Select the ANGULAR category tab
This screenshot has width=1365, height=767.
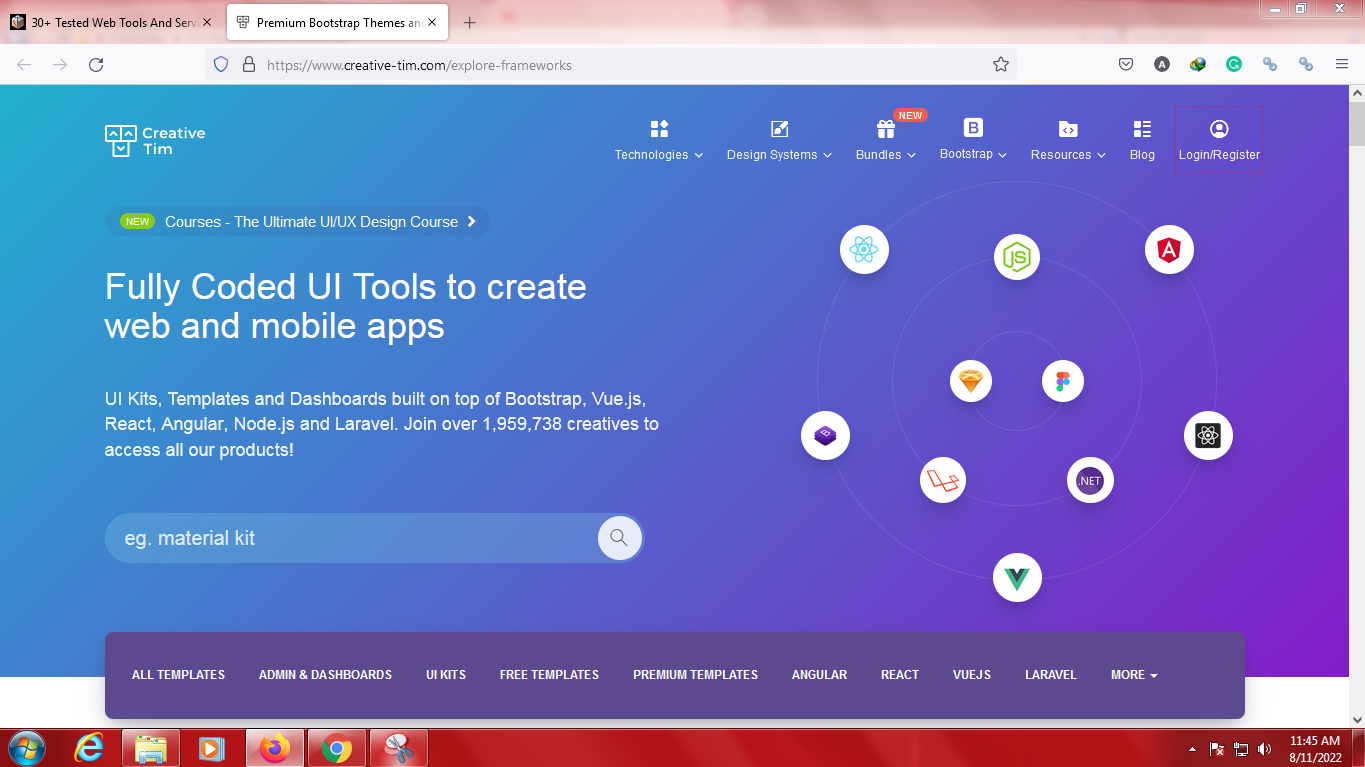pos(819,675)
